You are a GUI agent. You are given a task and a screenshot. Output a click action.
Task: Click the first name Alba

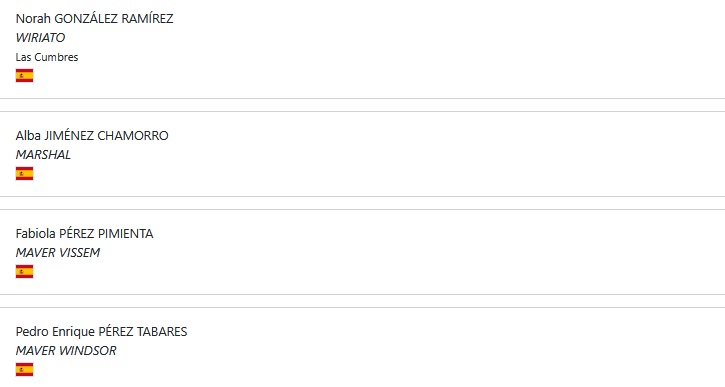click(x=28, y=135)
